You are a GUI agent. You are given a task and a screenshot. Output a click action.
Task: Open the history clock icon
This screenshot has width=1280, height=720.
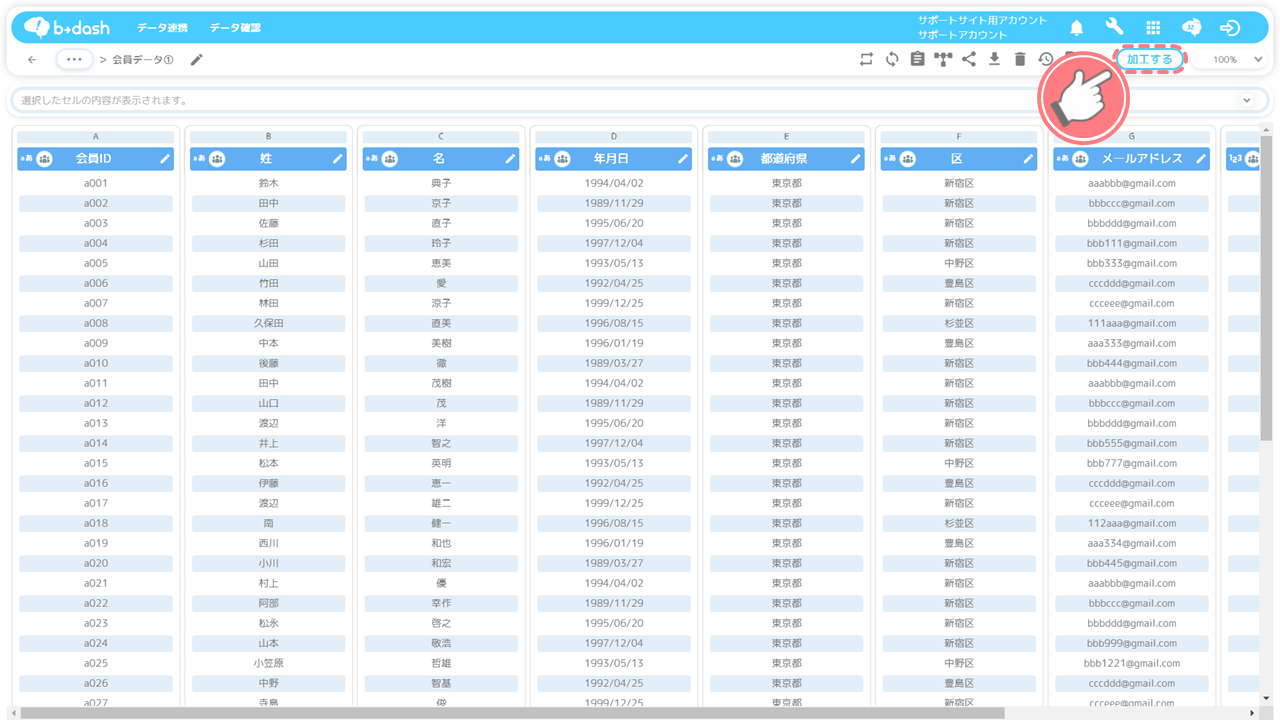click(1046, 60)
